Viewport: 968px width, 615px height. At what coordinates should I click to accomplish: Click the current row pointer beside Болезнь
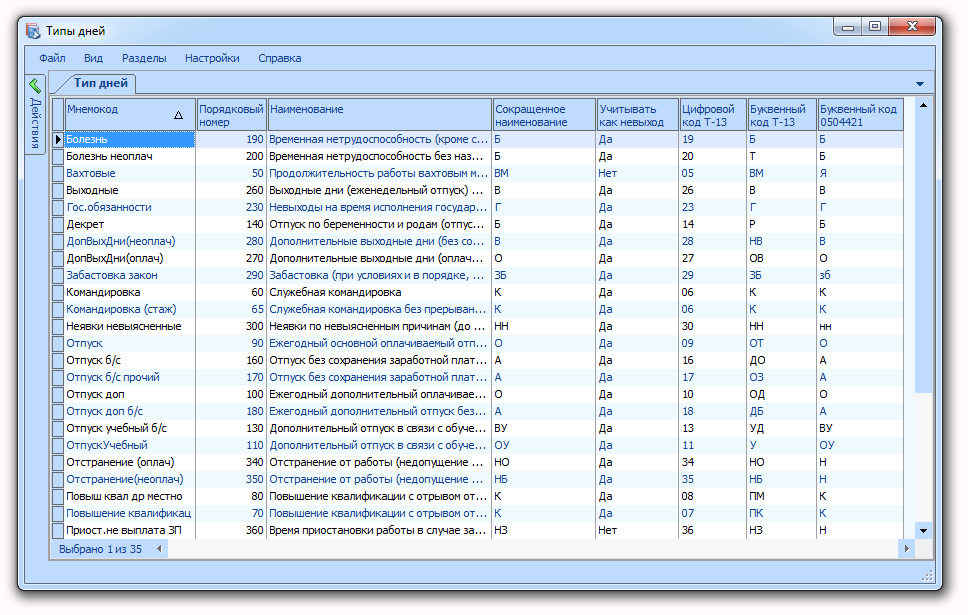click(58, 140)
